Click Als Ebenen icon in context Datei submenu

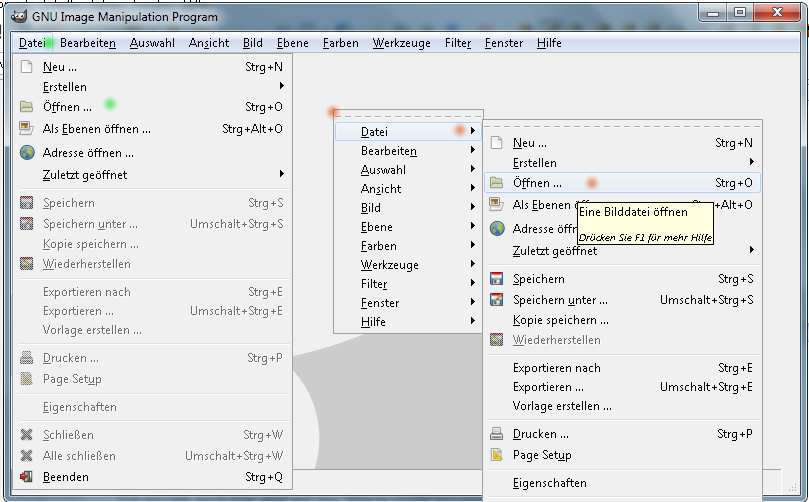(496, 204)
